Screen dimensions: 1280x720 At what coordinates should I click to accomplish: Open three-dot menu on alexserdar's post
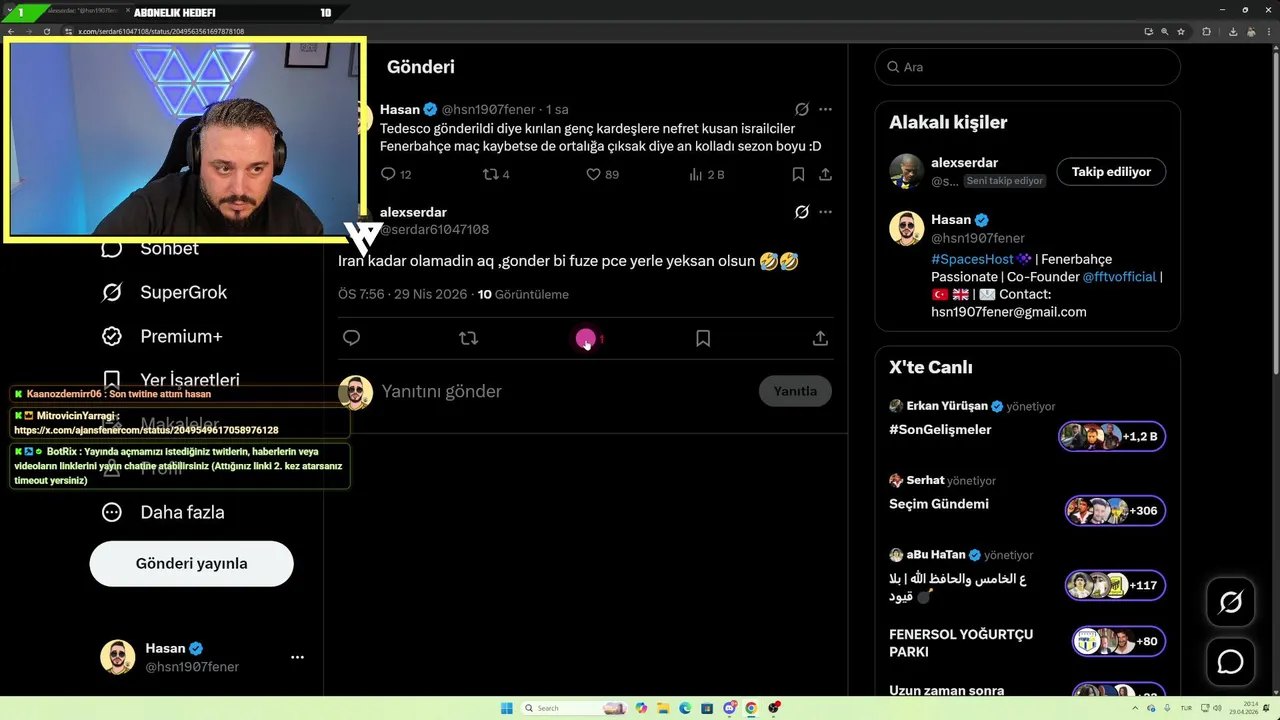tap(825, 212)
